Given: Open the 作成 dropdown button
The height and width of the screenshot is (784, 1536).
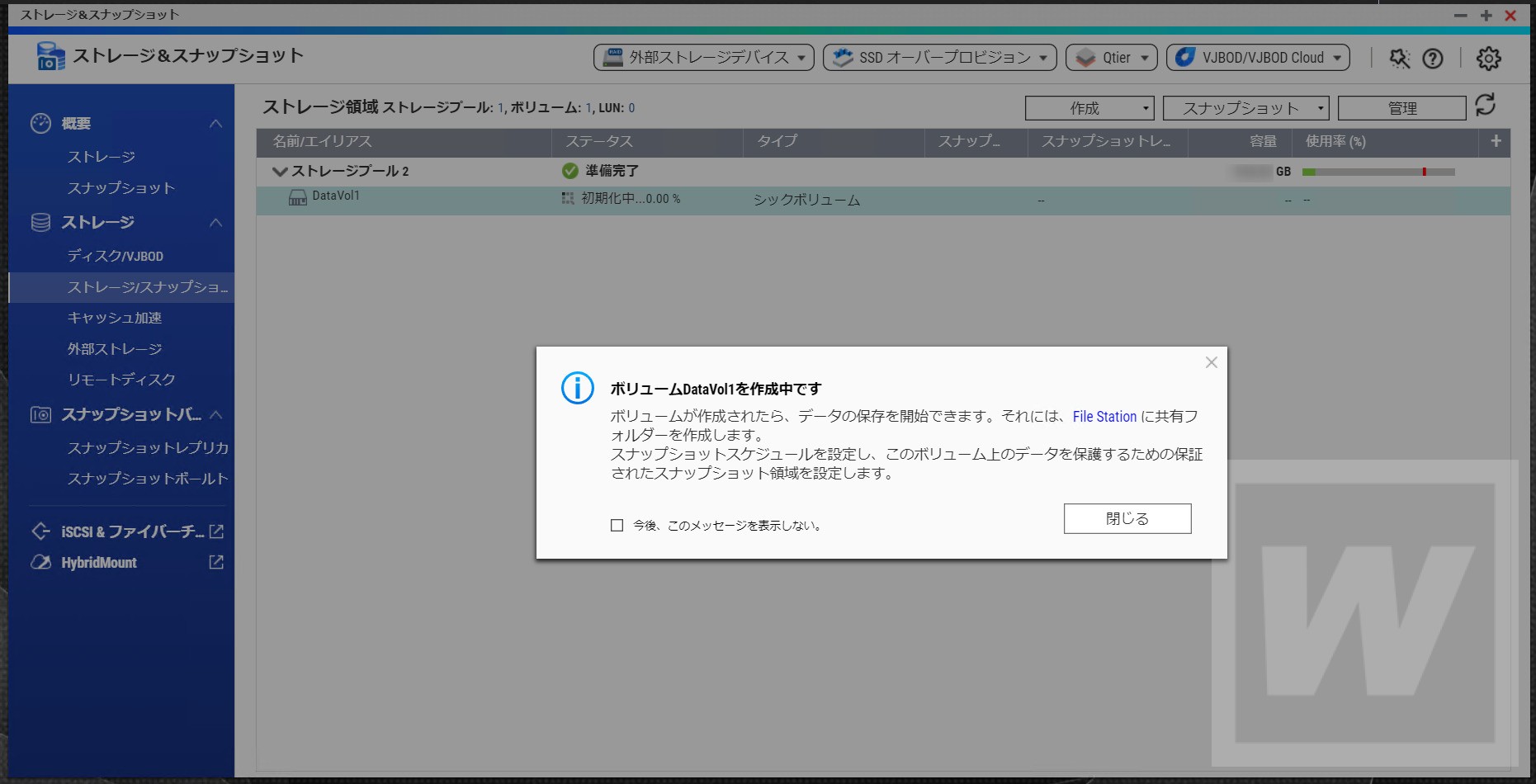Looking at the screenshot, I should point(1089,108).
